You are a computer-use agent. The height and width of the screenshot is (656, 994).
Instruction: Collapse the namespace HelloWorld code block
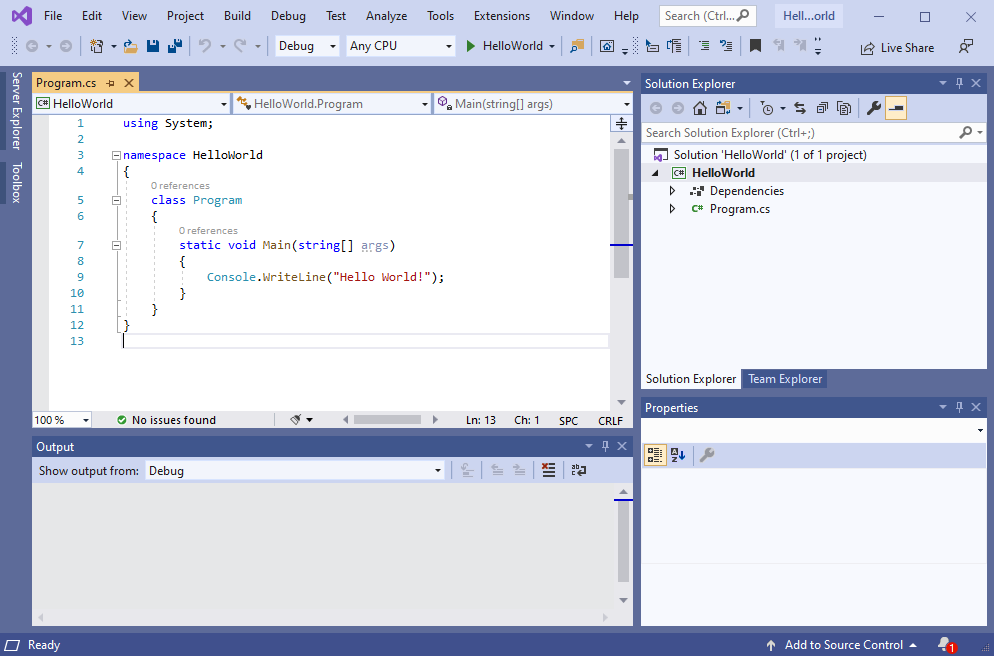click(116, 155)
